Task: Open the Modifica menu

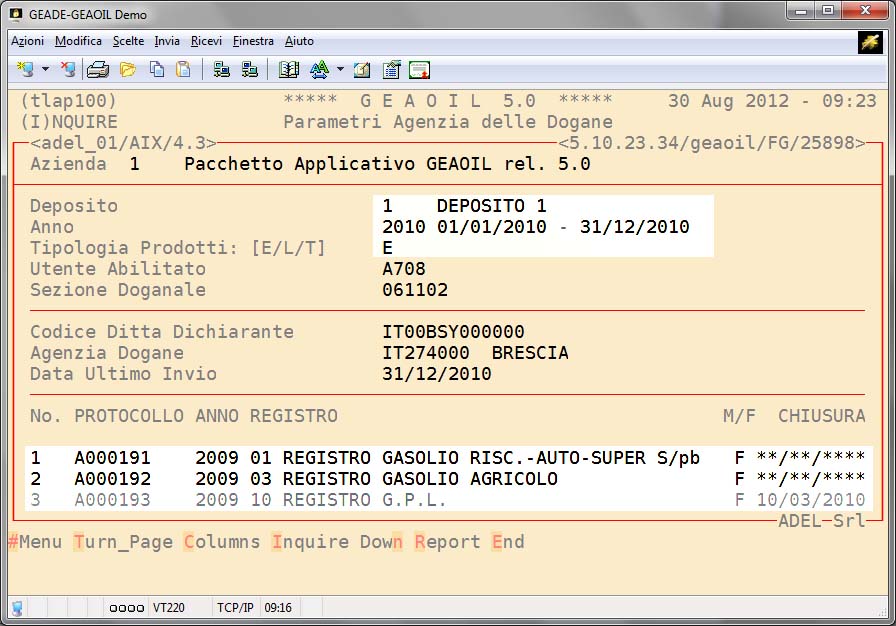Action: click(78, 41)
